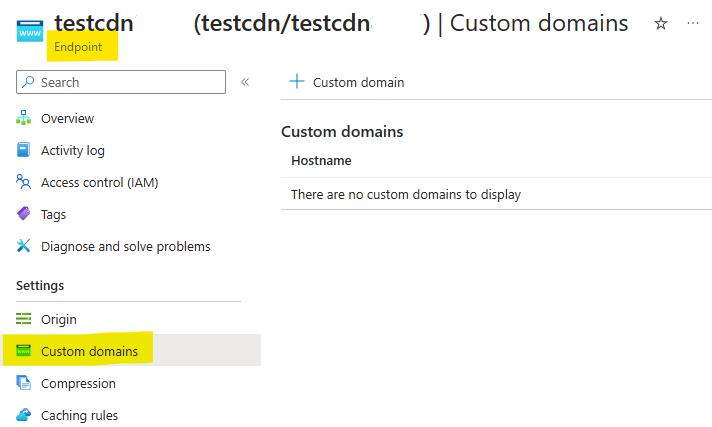Open Caching rules
Image resolution: width=712 pixels, height=427 pixels.
[79, 415]
